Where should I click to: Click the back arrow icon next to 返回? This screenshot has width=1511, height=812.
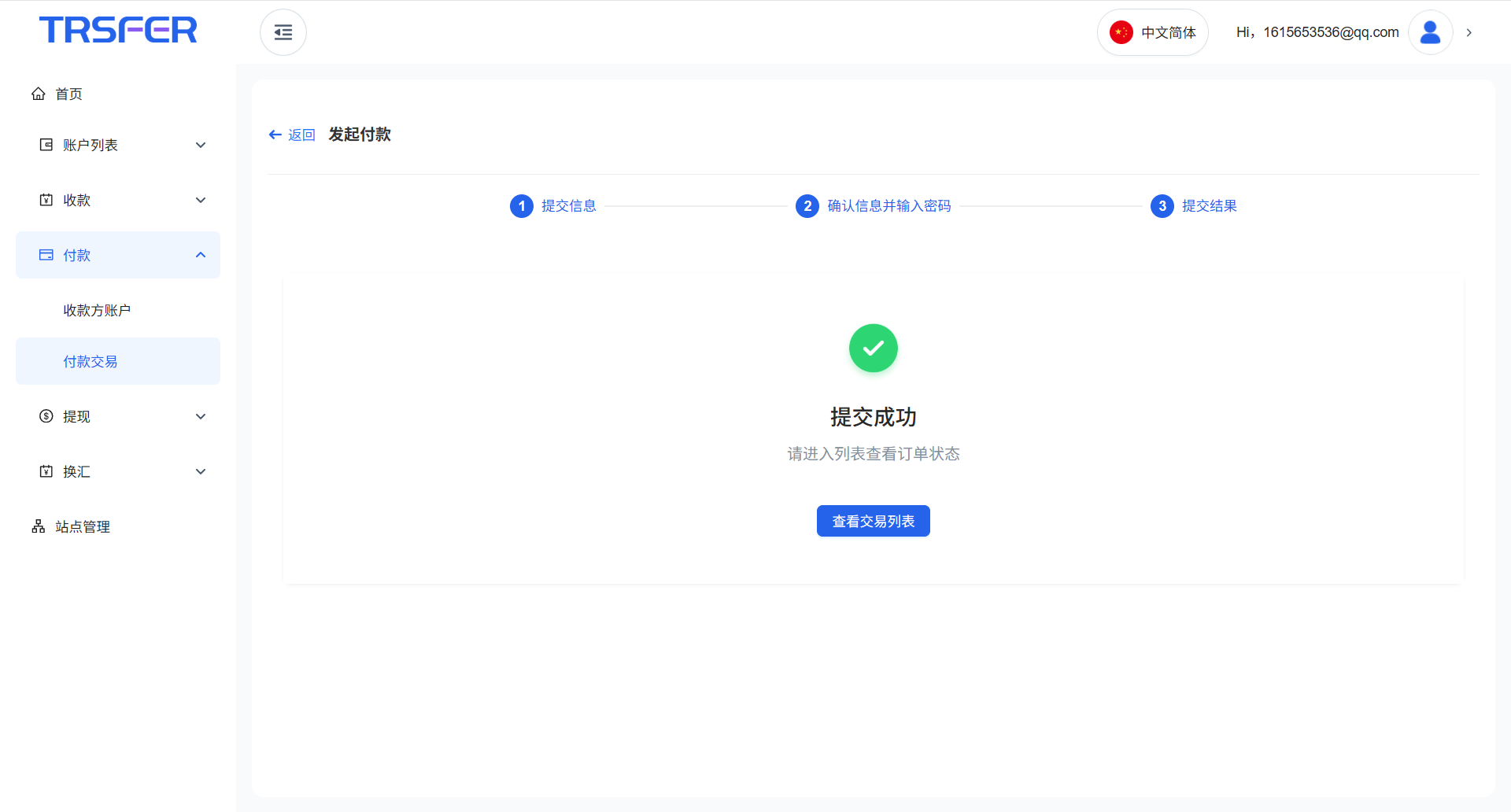click(275, 135)
